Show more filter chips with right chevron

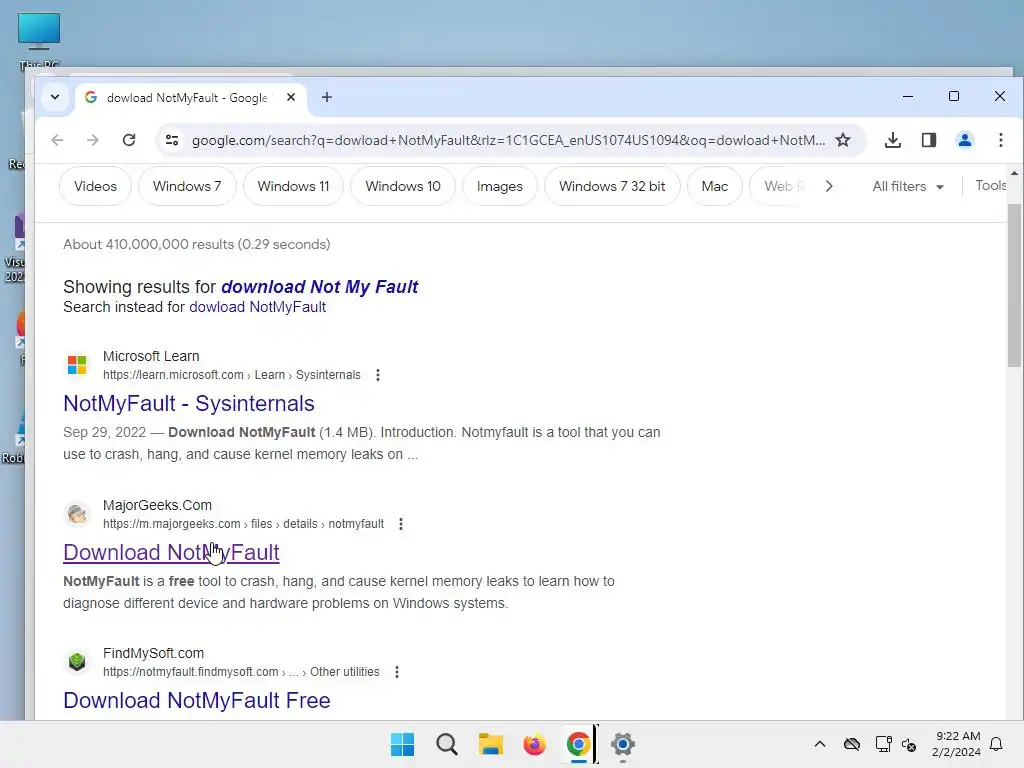click(829, 186)
